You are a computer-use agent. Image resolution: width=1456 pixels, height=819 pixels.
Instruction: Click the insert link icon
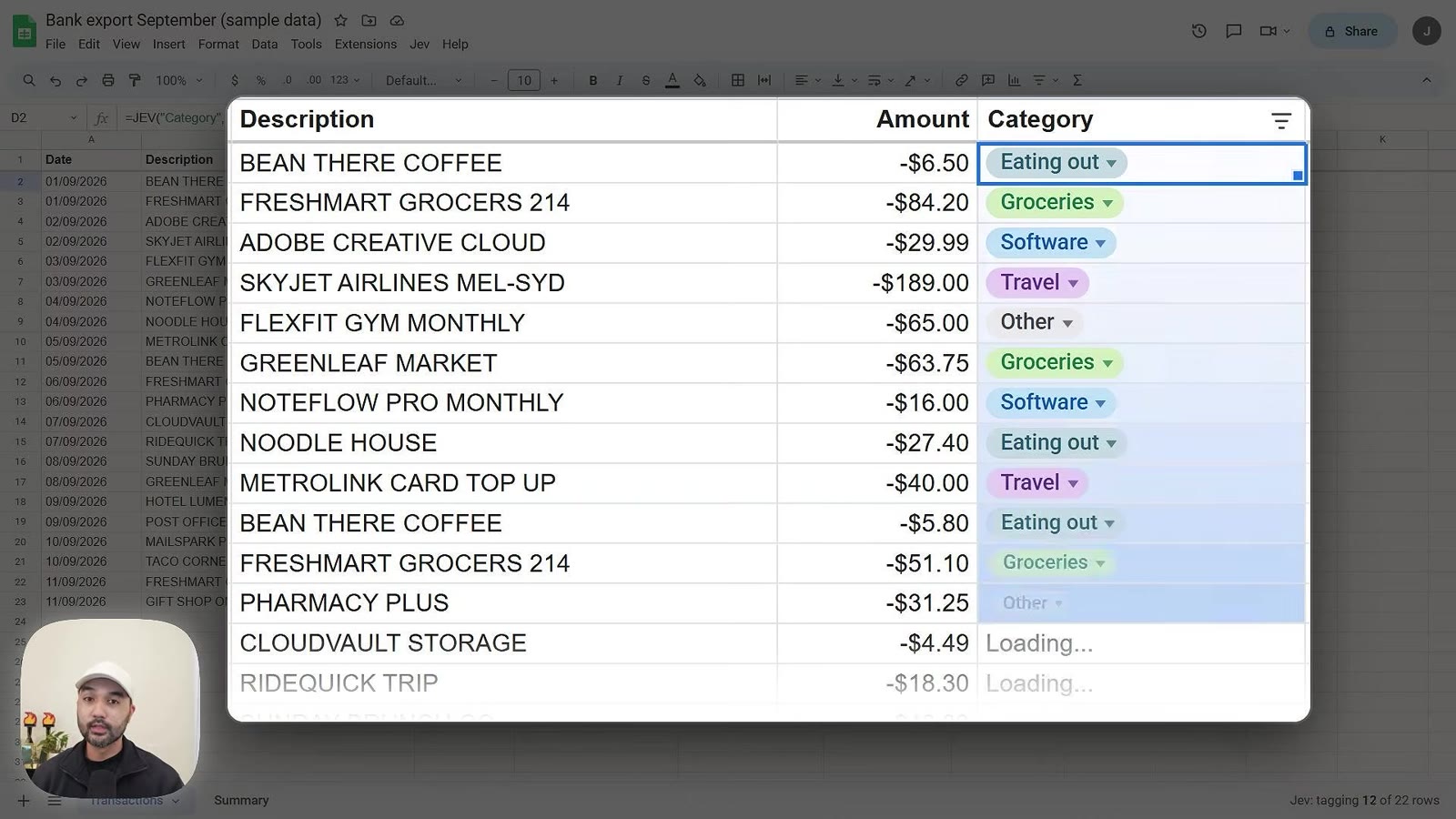(x=962, y=80)
